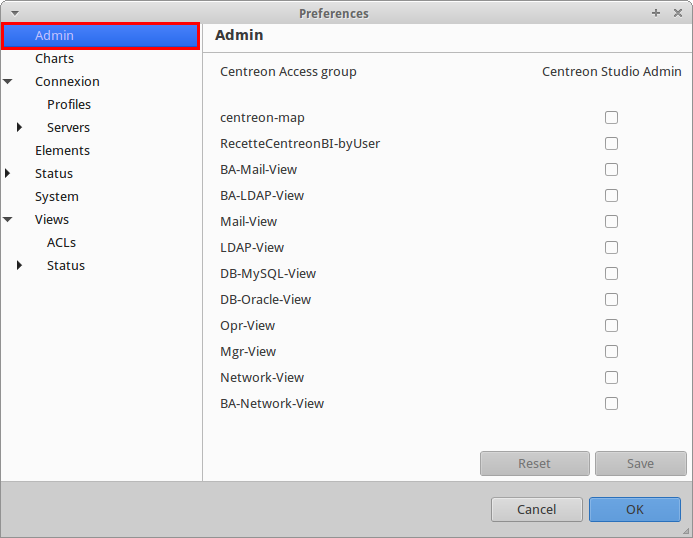Enable the centreon-map checkbox
The image size is (693, 538).
coord(611,118)
